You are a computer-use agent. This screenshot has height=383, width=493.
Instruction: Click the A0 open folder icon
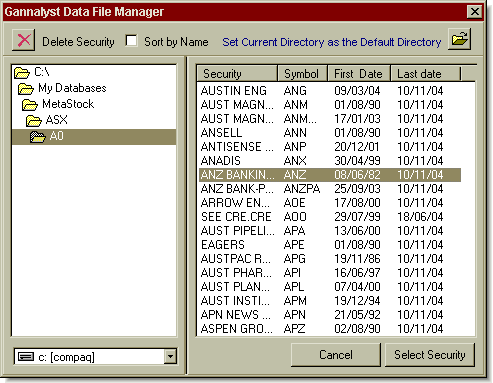pos(38,137)
